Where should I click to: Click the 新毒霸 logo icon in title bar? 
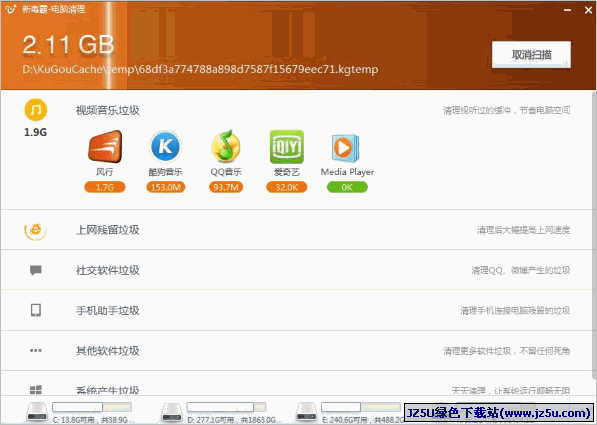coord(10,9)
